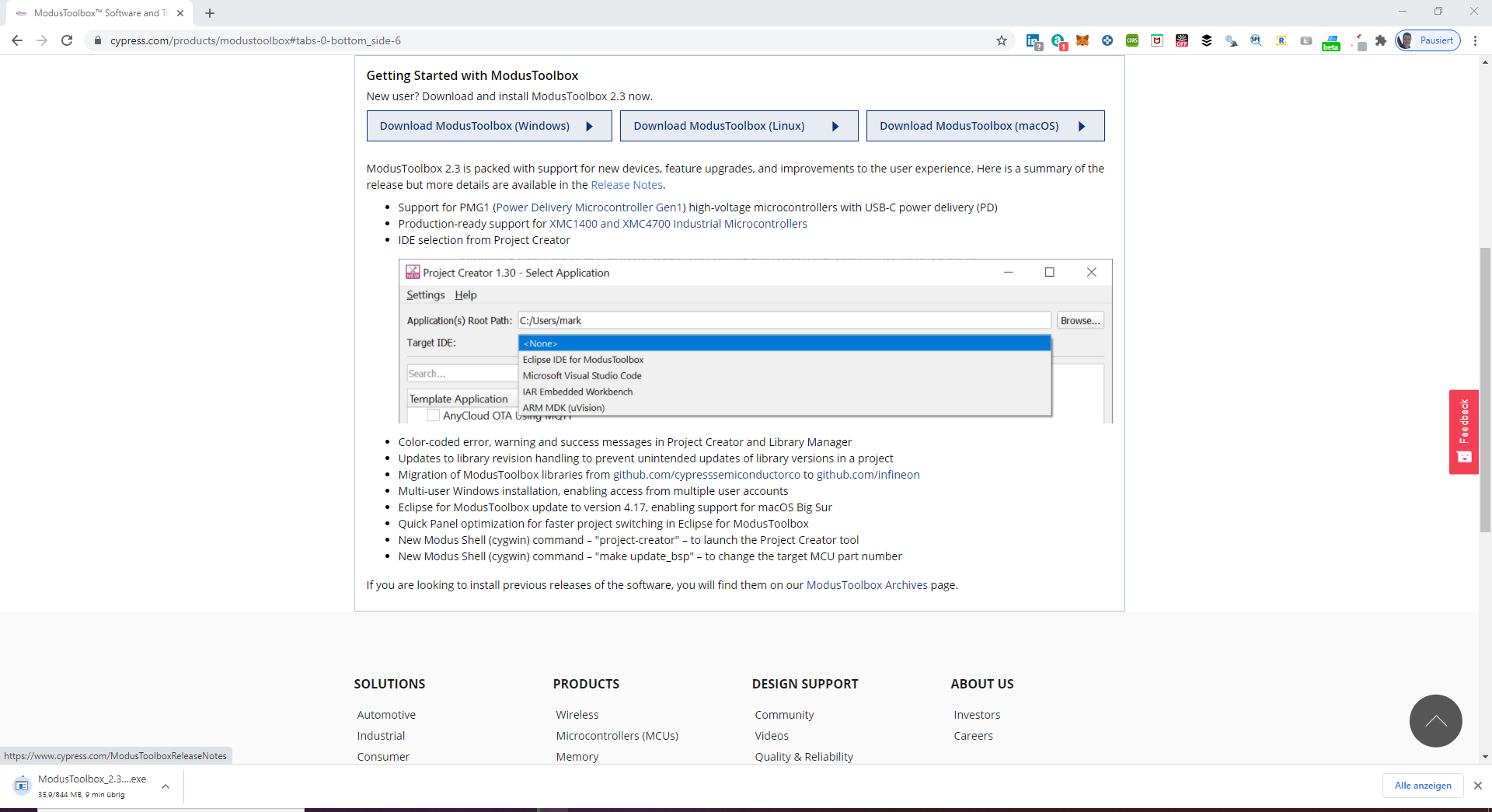This screenshot has height=812, width=1492.
Task: Click the scrollbar down arrow
Action: [x=1485, y=757]
